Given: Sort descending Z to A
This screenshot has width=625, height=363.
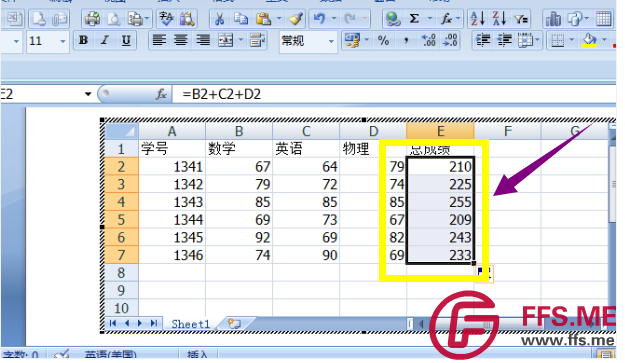Looking at the screenshot, I should 499,18.
